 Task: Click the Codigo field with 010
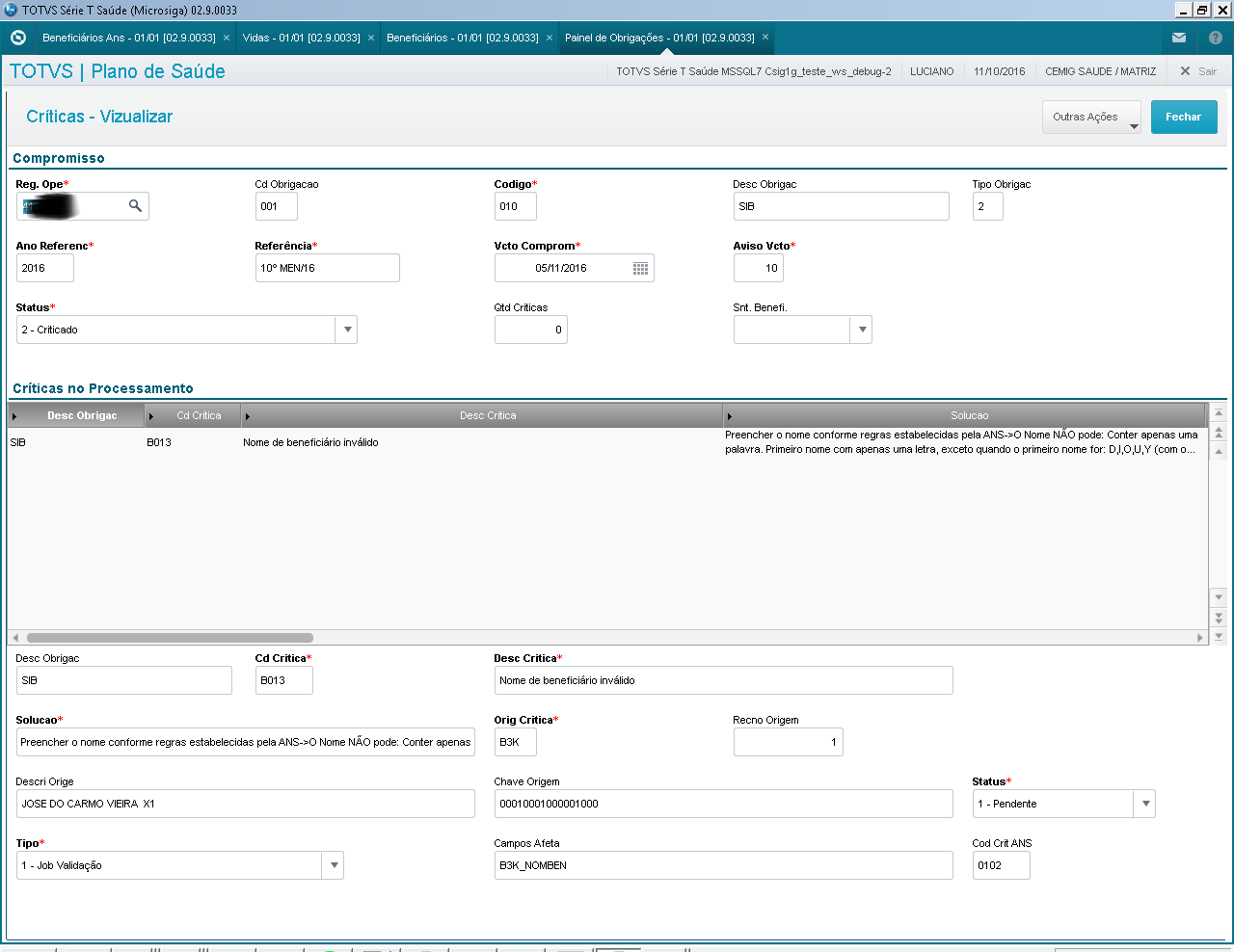[516, 206]
